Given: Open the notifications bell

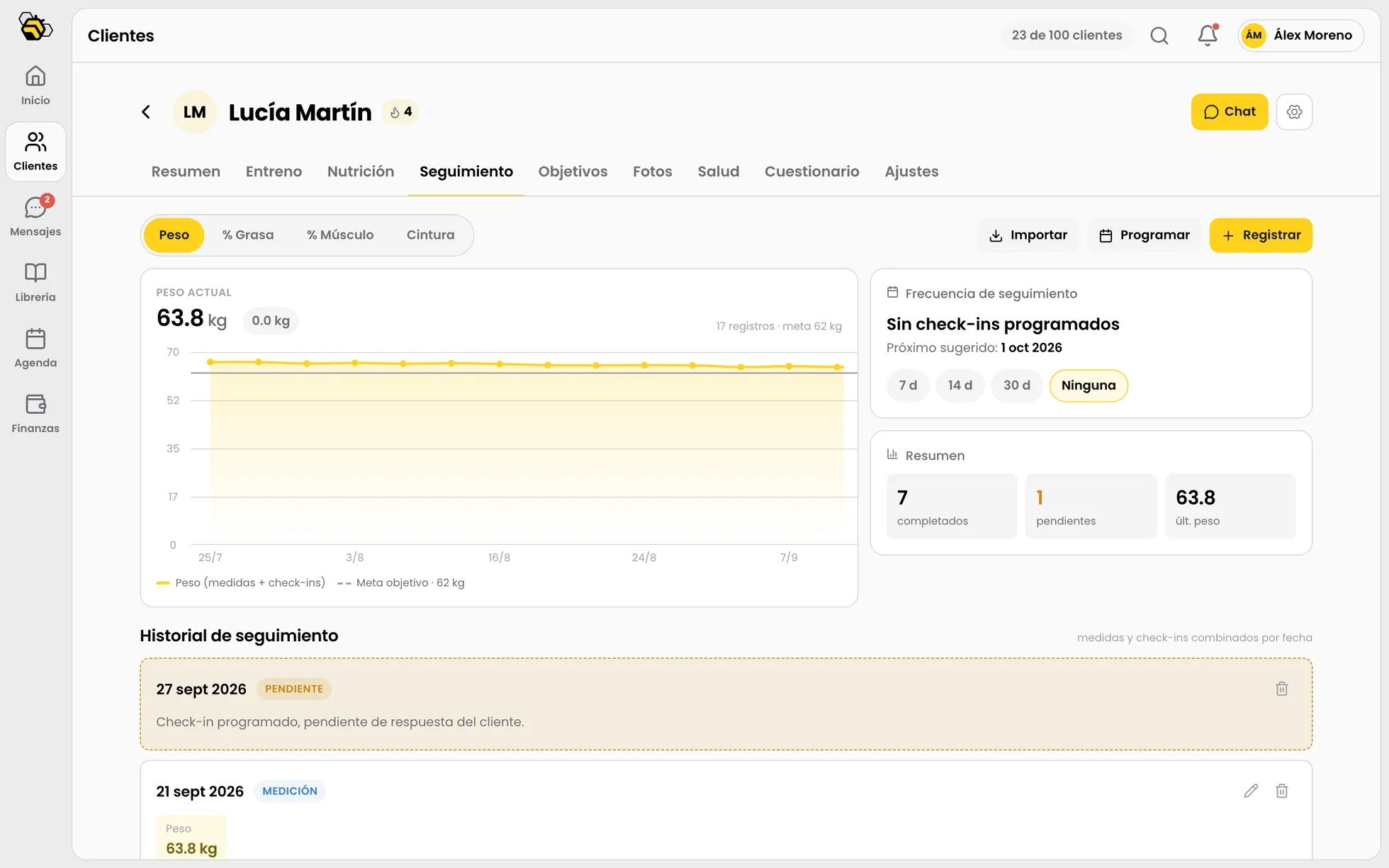Looking at the screenshot, I should click(1208, 35).
